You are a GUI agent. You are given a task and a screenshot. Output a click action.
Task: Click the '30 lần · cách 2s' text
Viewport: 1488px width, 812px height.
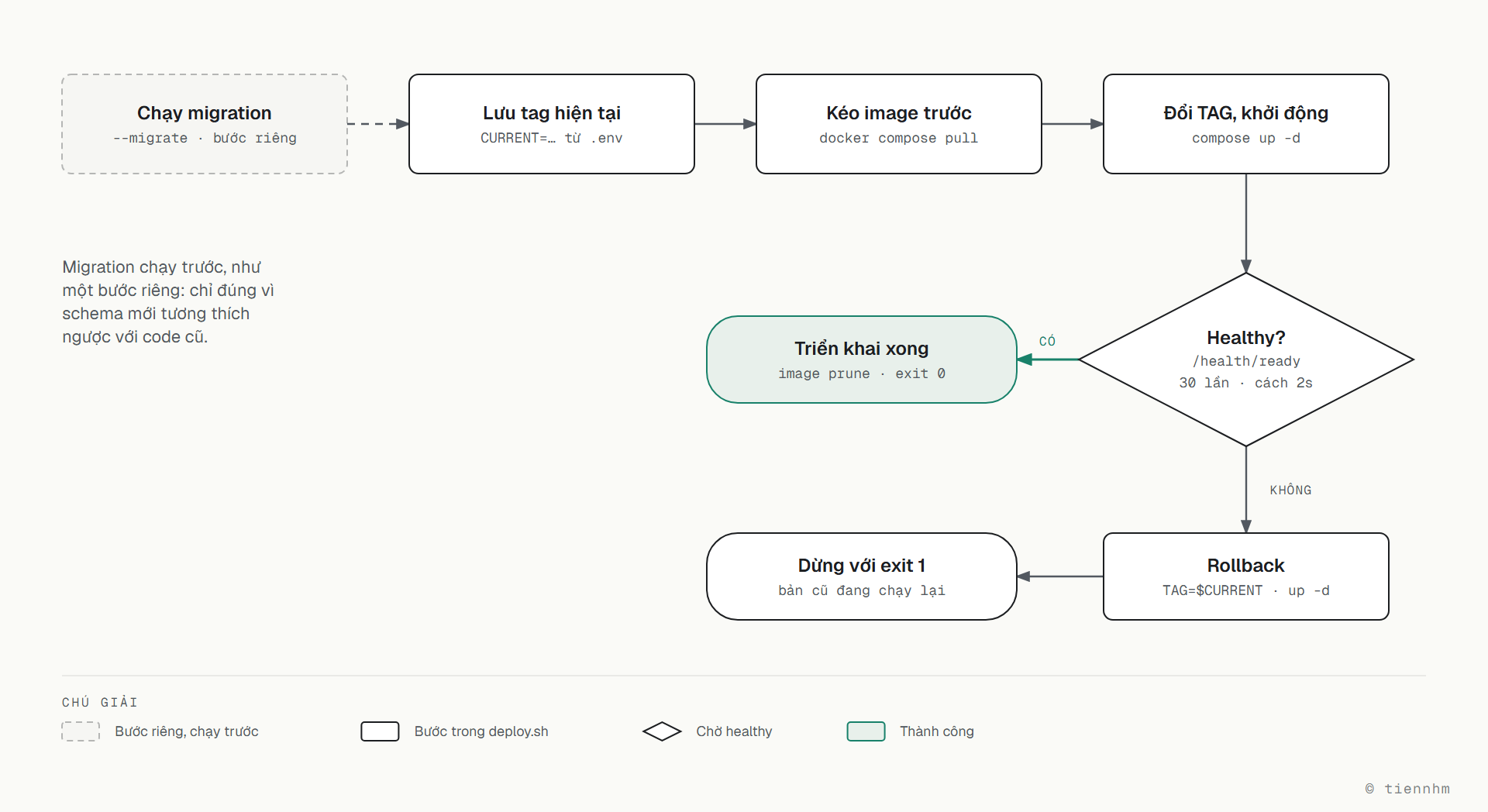click(x=1246, y=383)
